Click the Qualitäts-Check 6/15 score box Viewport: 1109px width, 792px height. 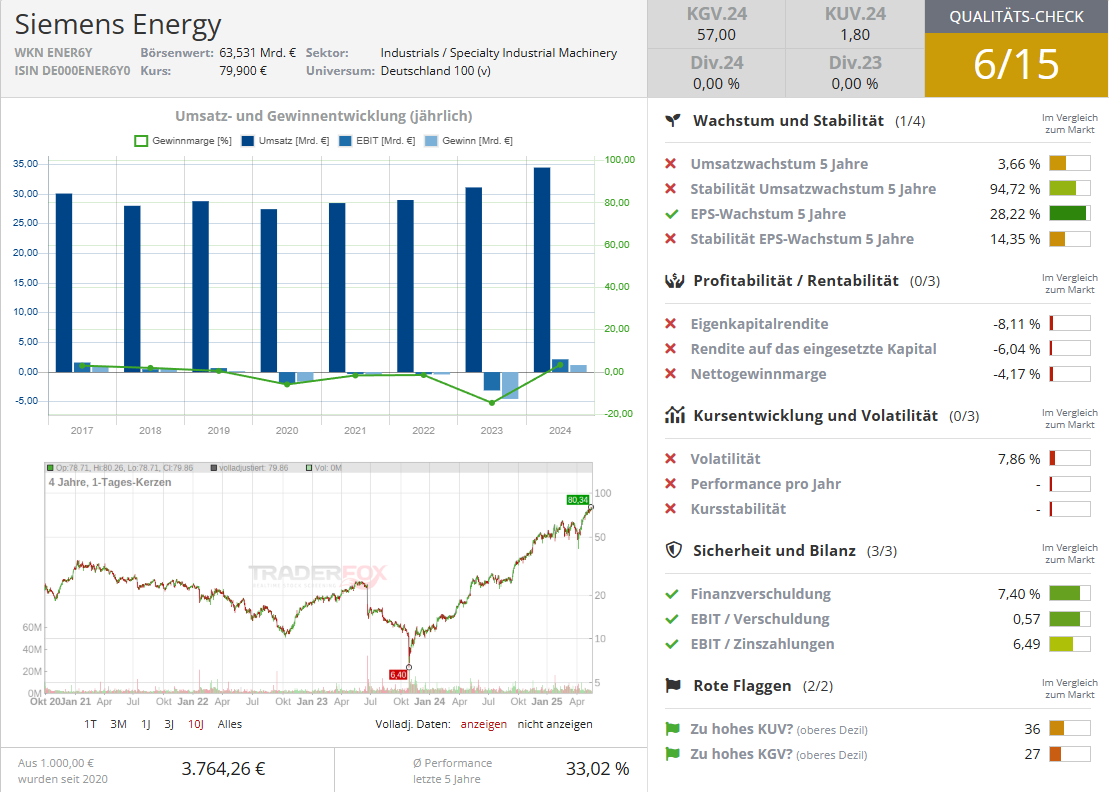coord(1016,65)
